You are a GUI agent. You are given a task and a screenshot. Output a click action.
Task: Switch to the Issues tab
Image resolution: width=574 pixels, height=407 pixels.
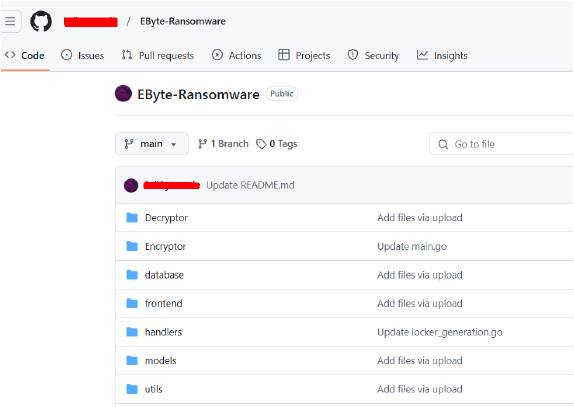click(x=82, y=56)
